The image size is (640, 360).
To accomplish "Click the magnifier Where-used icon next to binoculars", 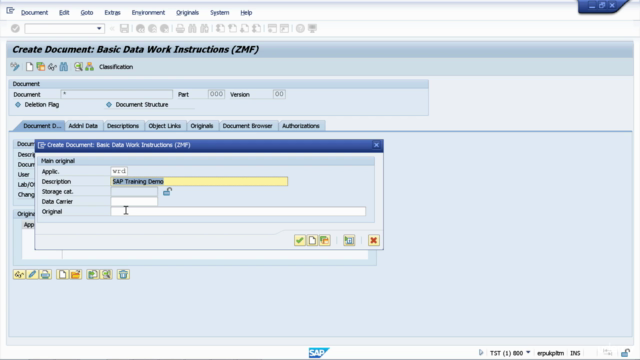I will point(78,67).
